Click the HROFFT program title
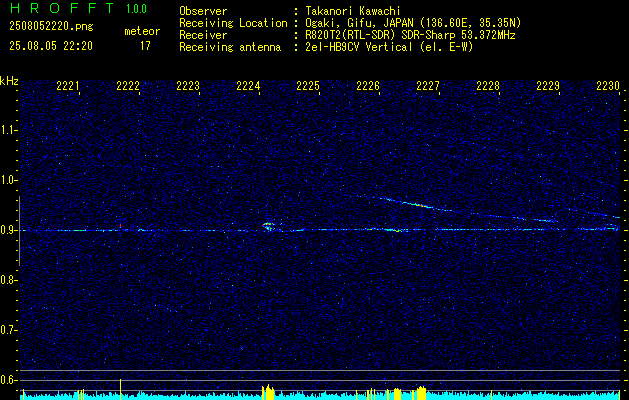Image resolution: width=629 pixels, height=400 pixels. pos(62,8)
